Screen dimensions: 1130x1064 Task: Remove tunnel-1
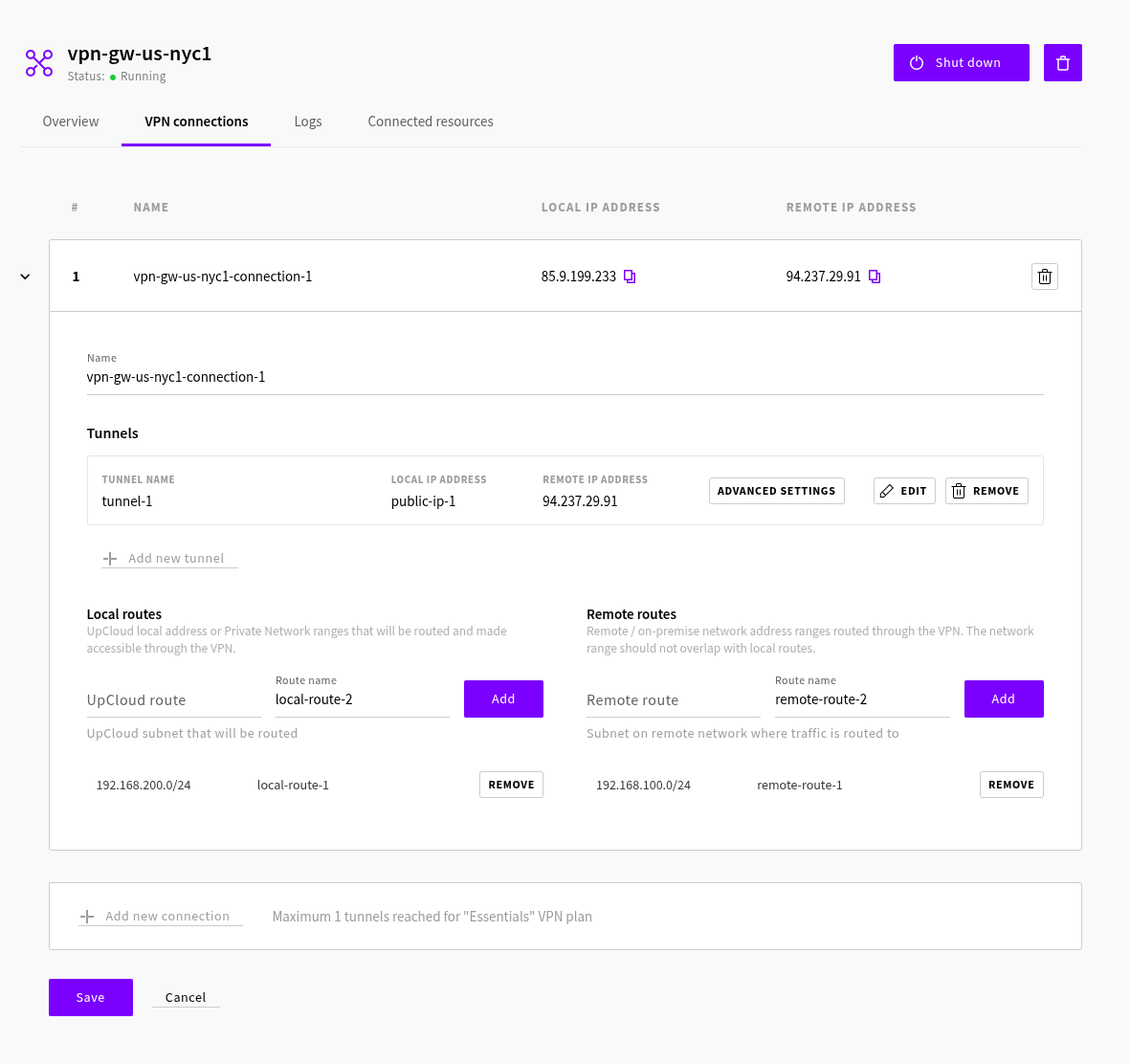point(986,491)
